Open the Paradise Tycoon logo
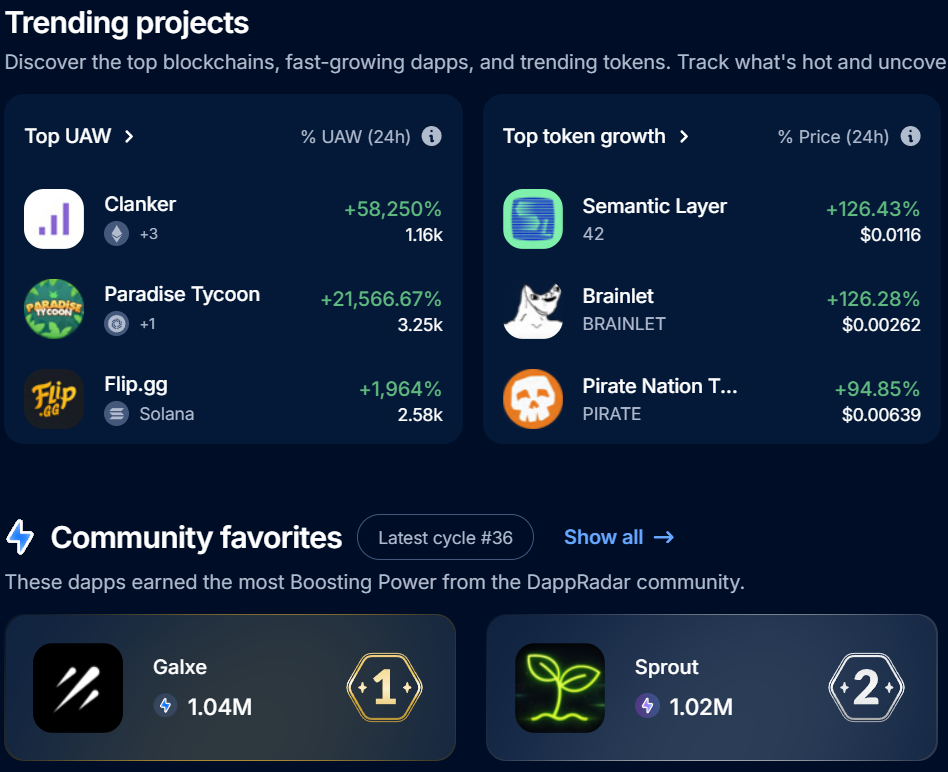This screenshot has width=948, height=772. click(54, 309)
